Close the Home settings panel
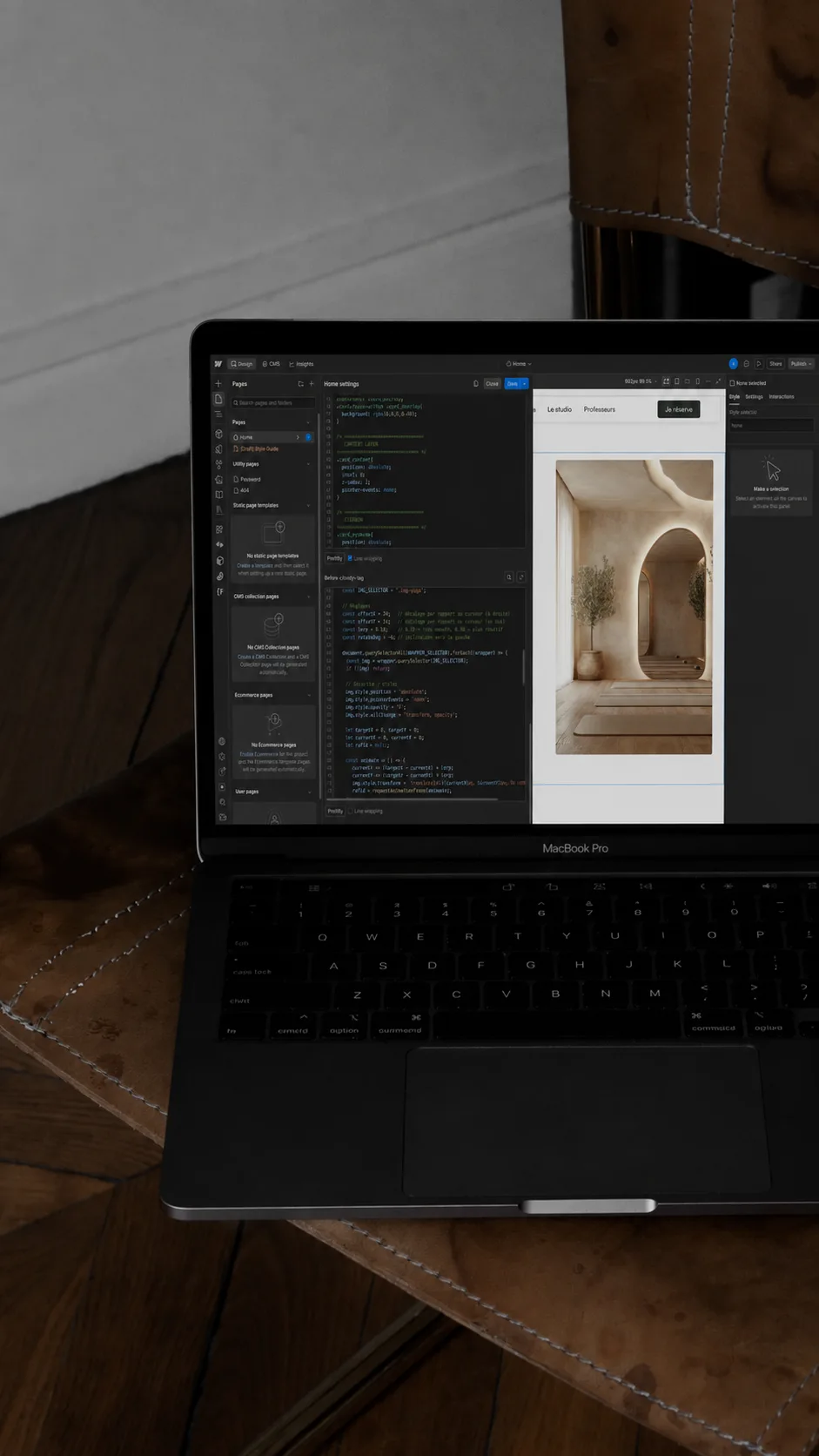Screen dimensions: 819x1456 coord(492,384)
